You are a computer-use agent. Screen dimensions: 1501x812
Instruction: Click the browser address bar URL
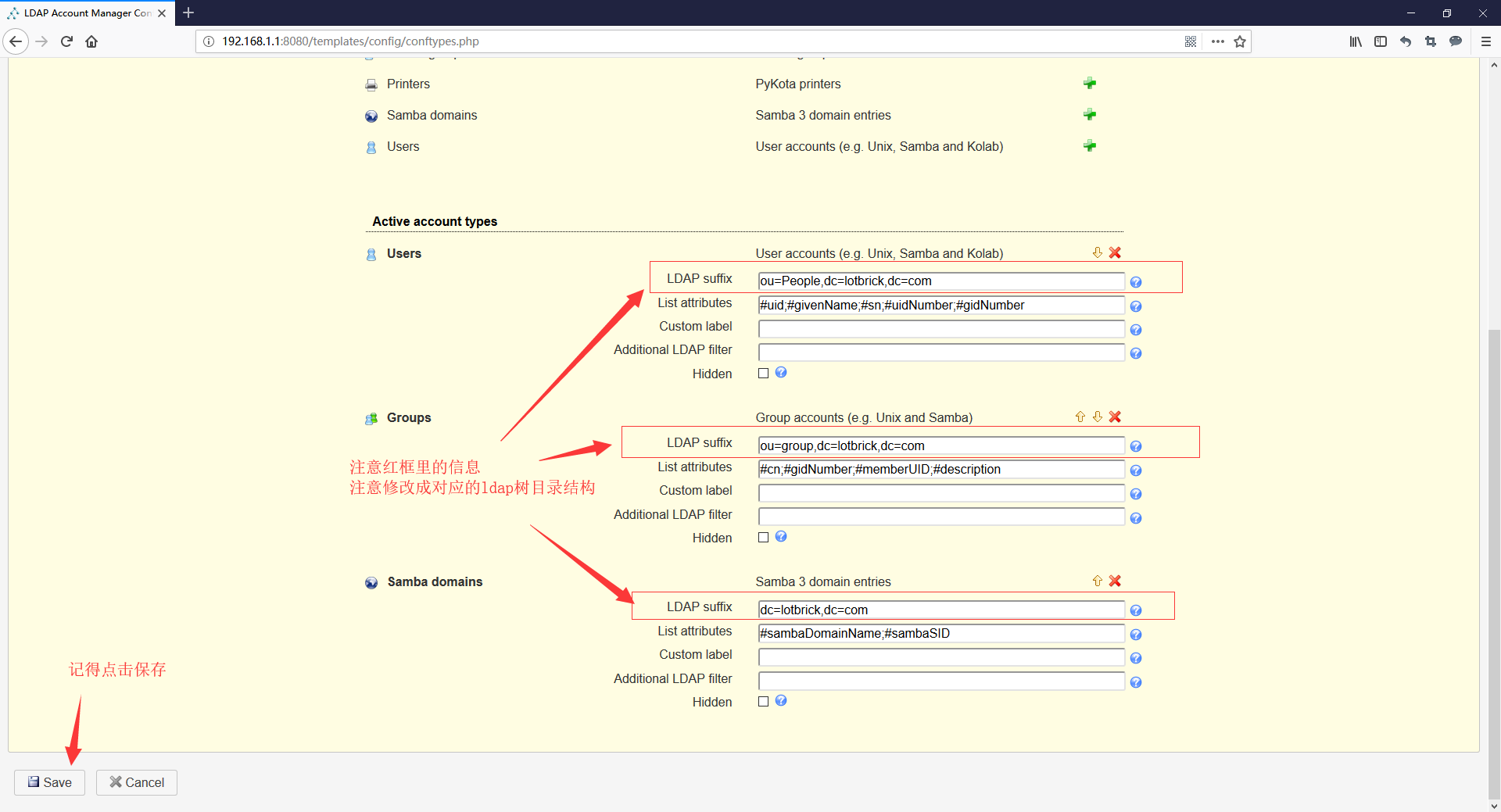coord(350,41)
